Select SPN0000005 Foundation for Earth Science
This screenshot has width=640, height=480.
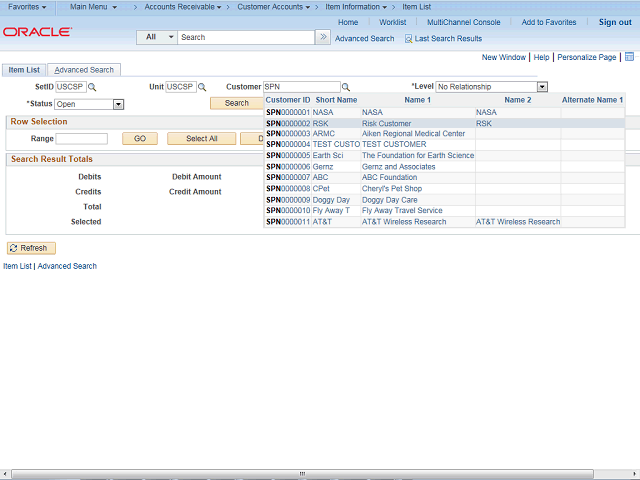coord(444,156)
